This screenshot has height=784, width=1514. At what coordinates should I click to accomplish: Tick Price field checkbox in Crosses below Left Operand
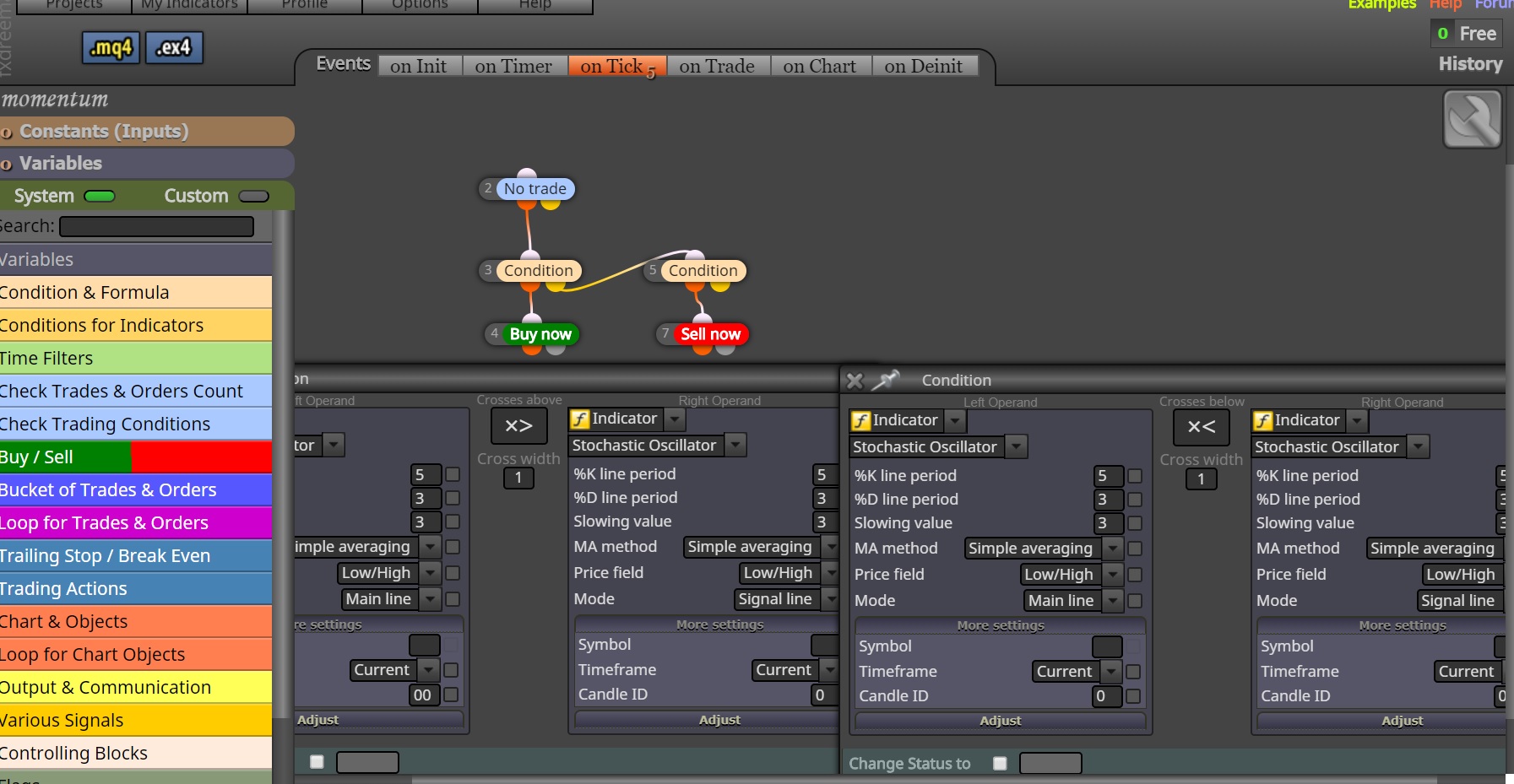click(1135, 575)
